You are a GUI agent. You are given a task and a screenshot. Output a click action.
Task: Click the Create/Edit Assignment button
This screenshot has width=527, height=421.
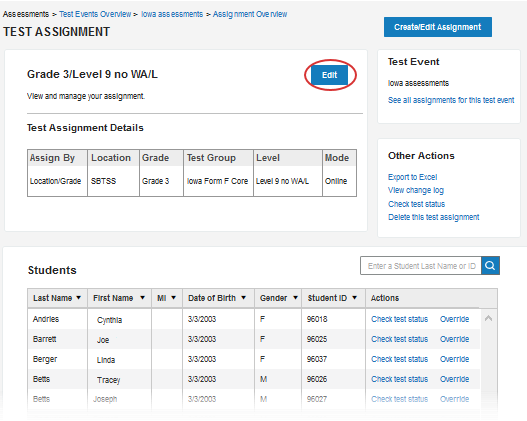click(438, 27)
